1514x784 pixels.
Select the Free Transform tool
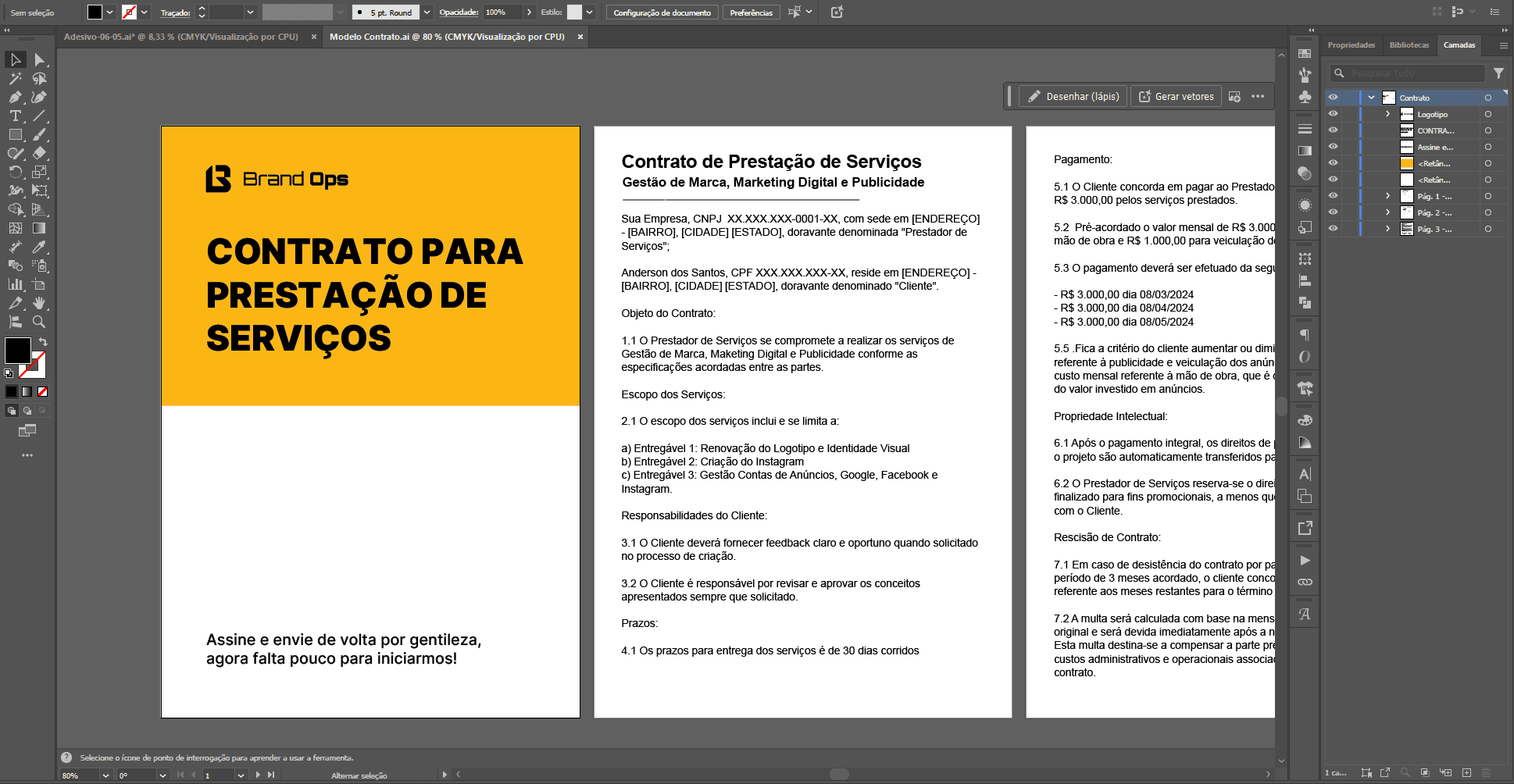[40, 191]
